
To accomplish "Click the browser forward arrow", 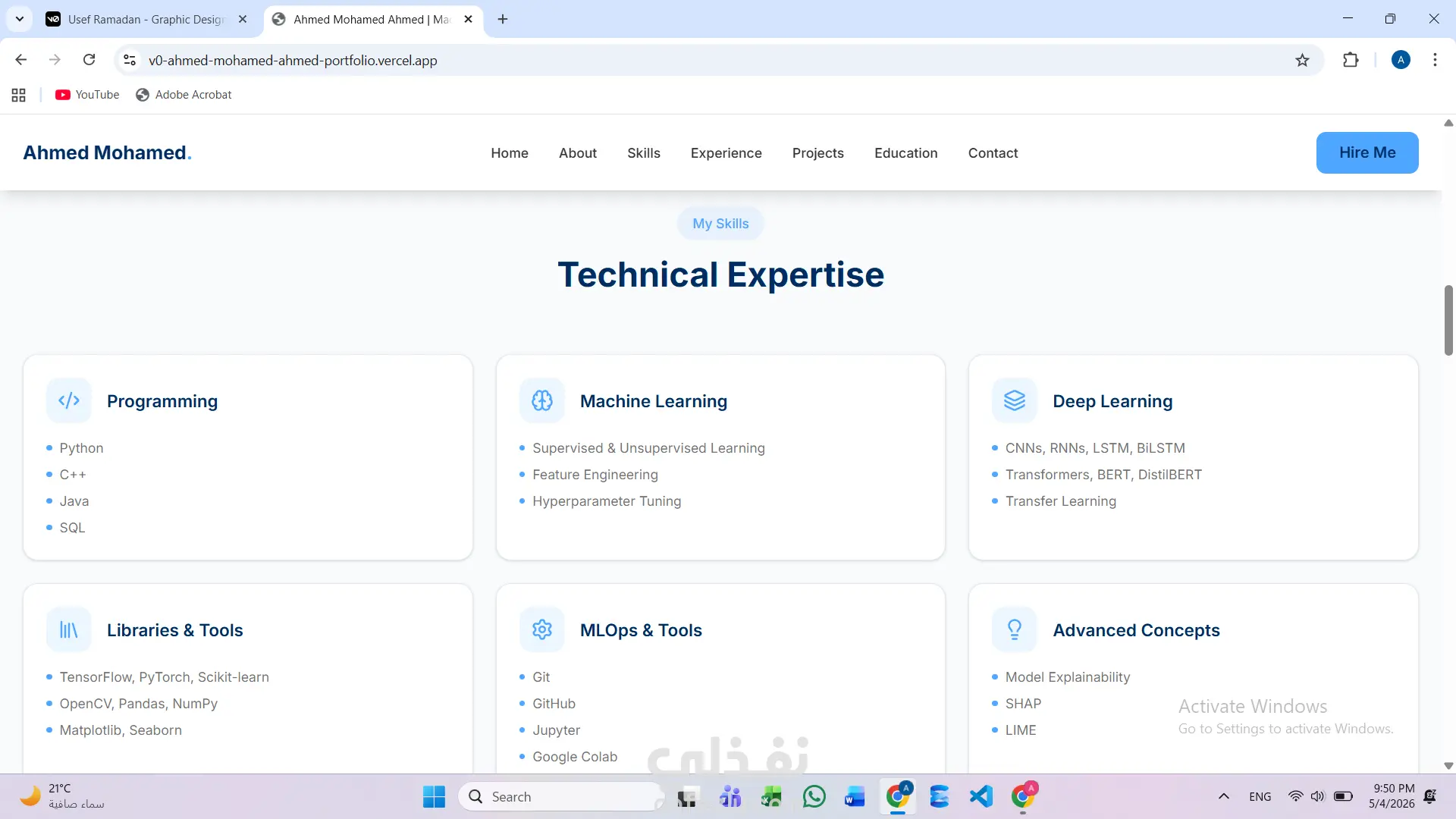I will (55, 60).
